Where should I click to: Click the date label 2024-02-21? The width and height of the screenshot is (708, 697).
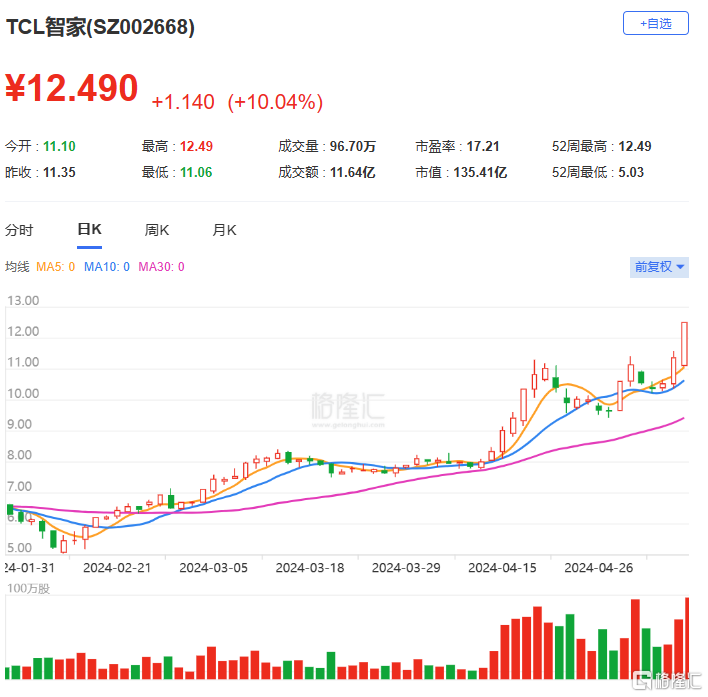tap(117, 568)
